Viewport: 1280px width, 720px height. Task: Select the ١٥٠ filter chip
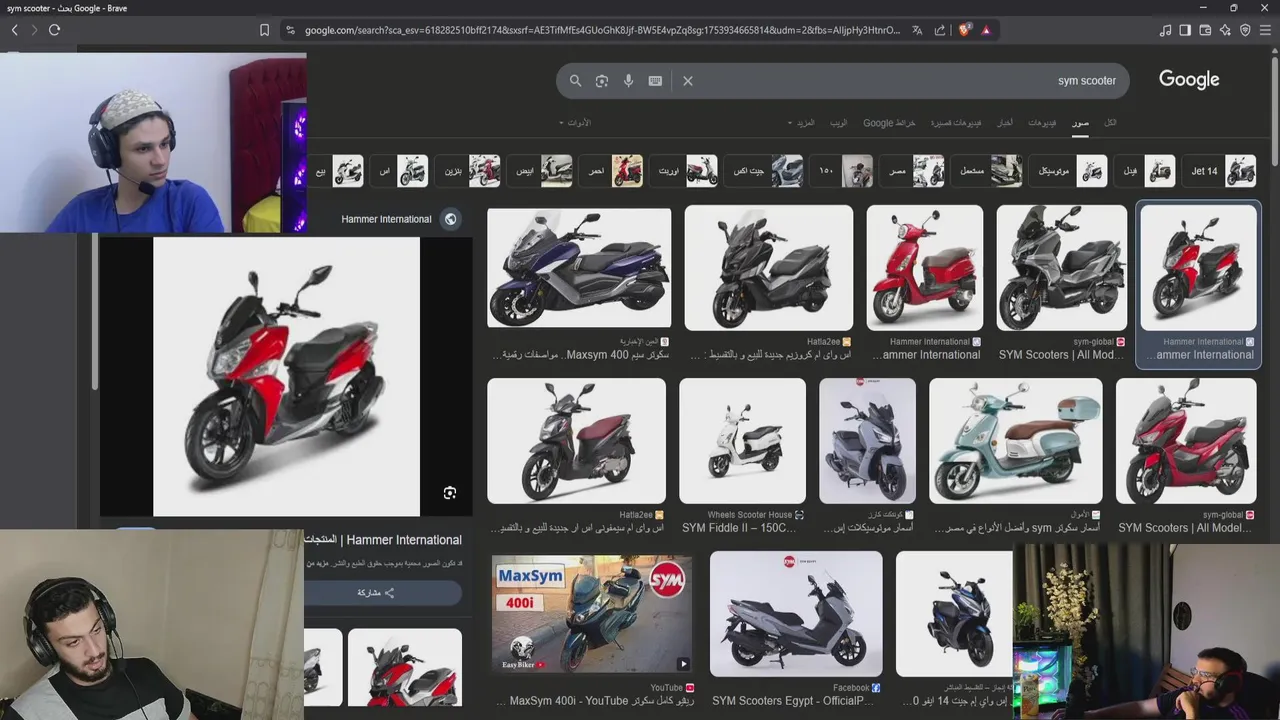pyautogui.click(x=842, y=171)
